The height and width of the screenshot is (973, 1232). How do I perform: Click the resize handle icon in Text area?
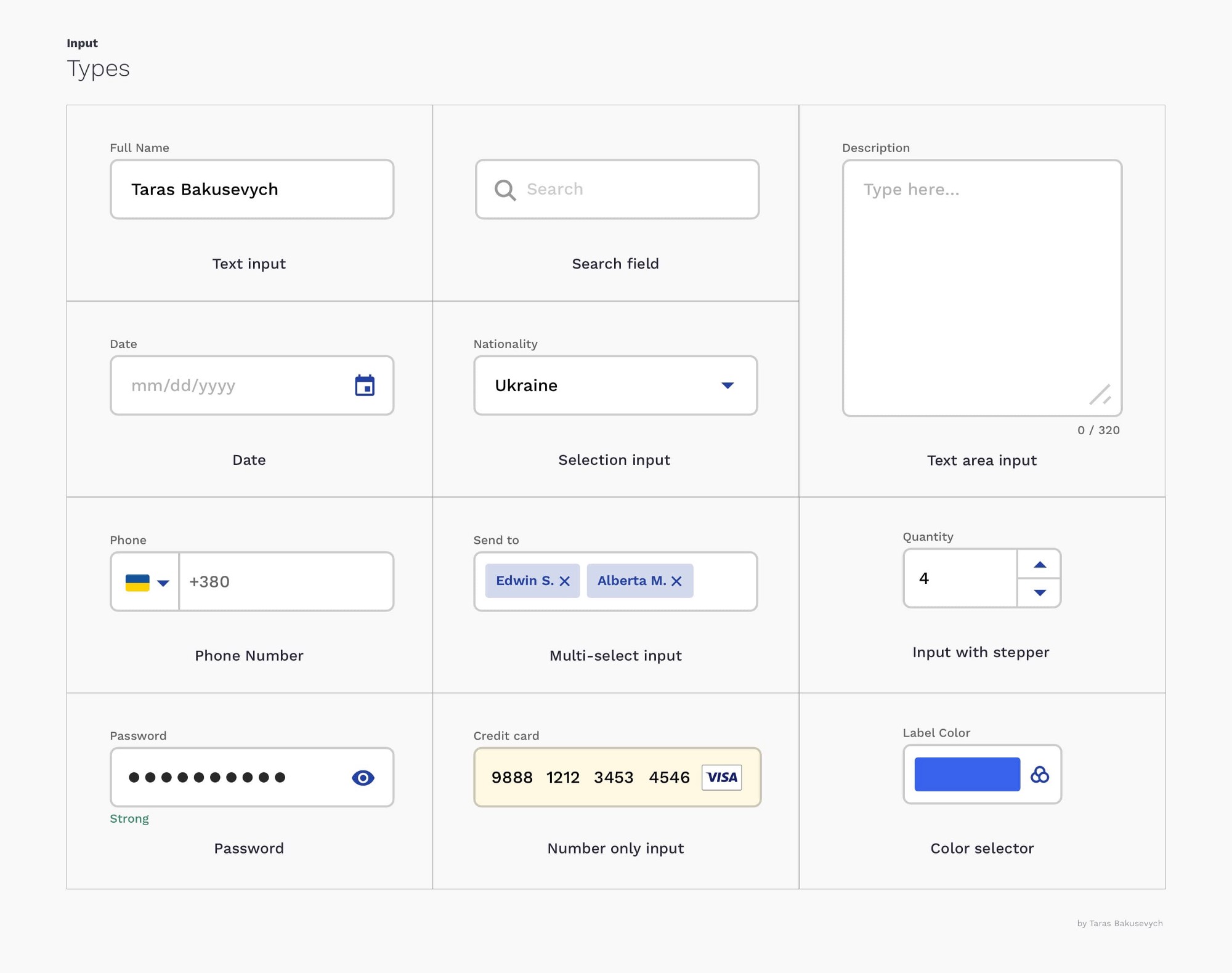click(1102, 394)
